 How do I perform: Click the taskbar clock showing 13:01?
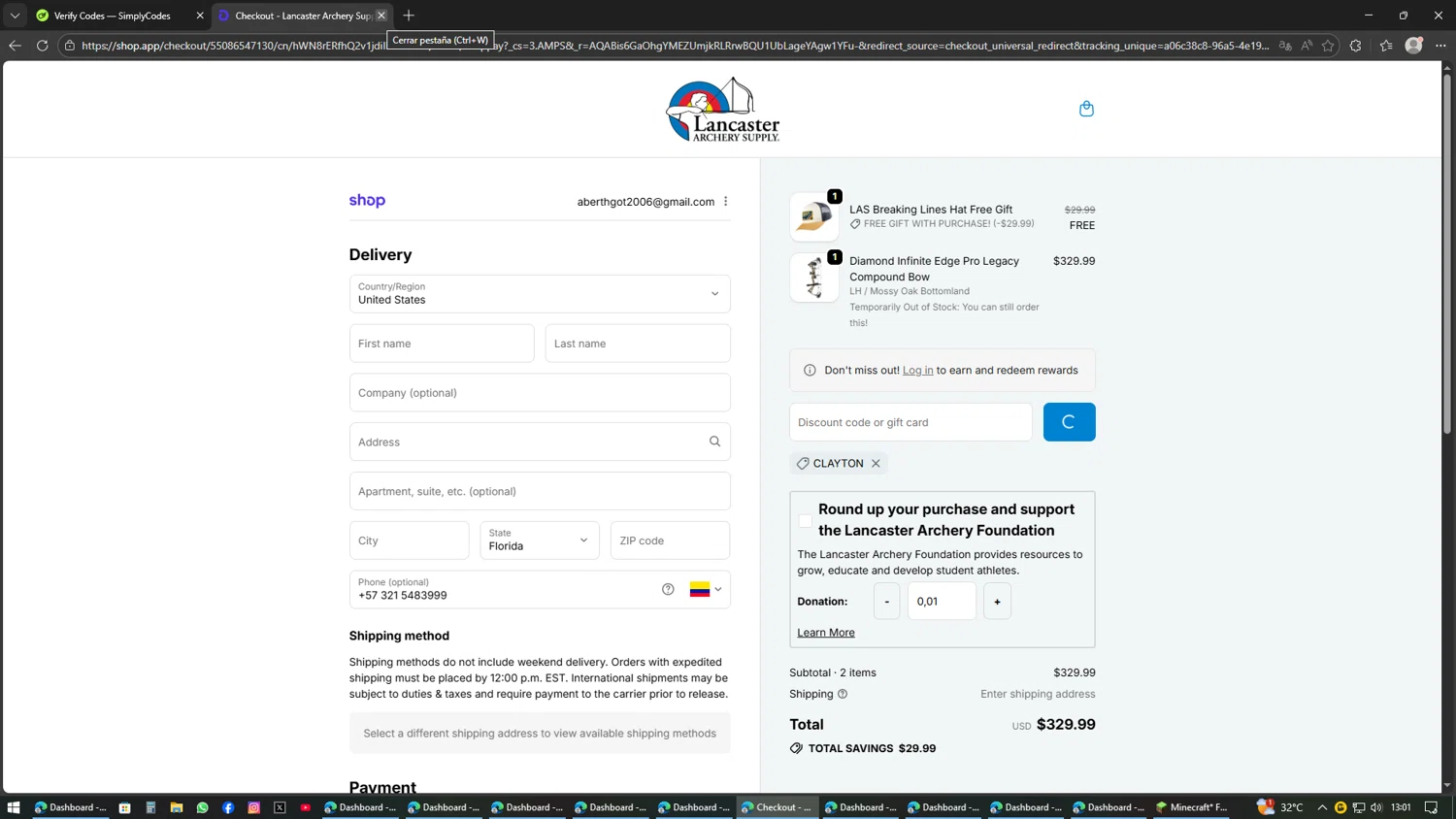tap(1401, 807)
